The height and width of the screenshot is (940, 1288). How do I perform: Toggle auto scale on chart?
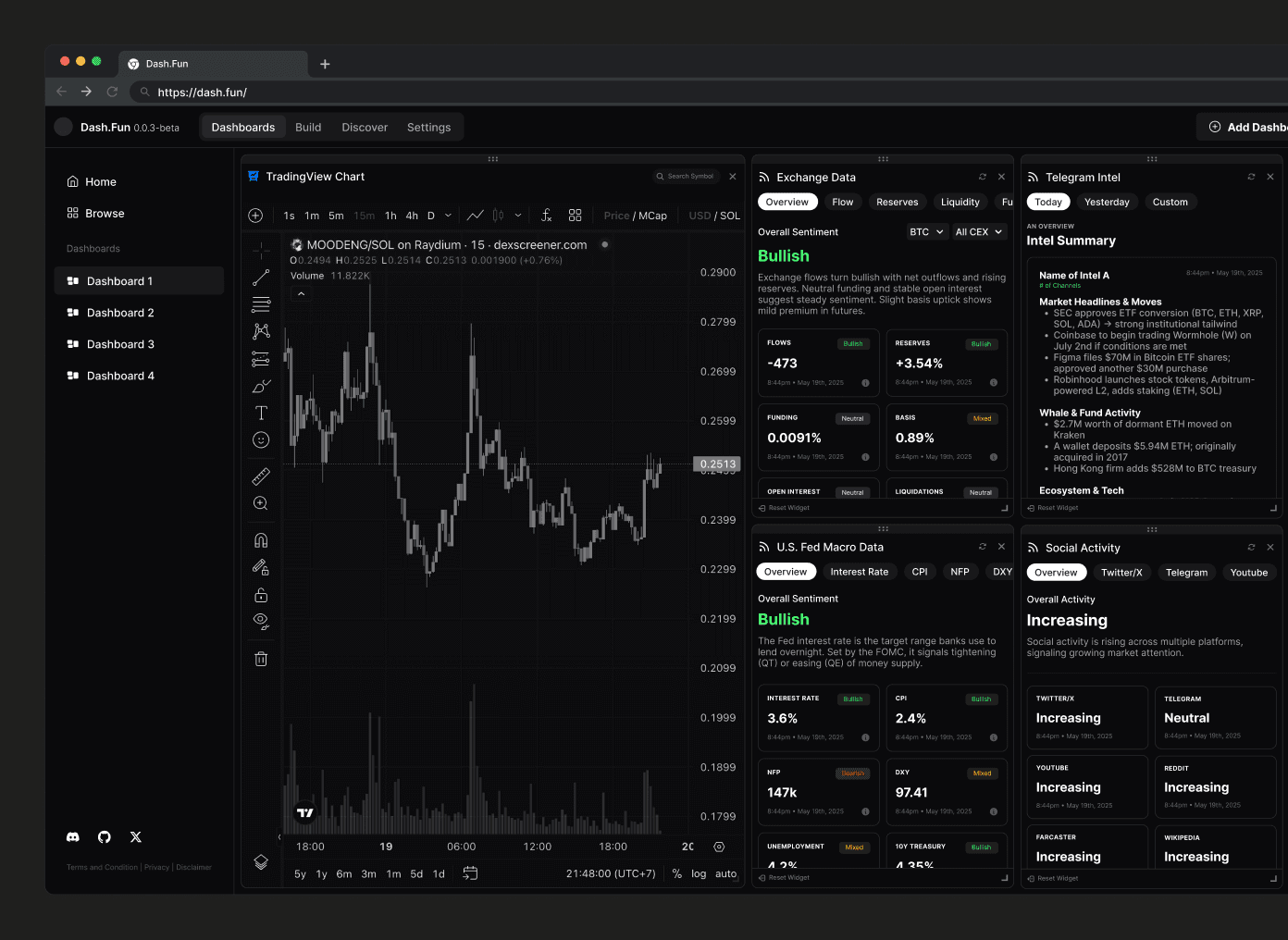pos(726,873)
